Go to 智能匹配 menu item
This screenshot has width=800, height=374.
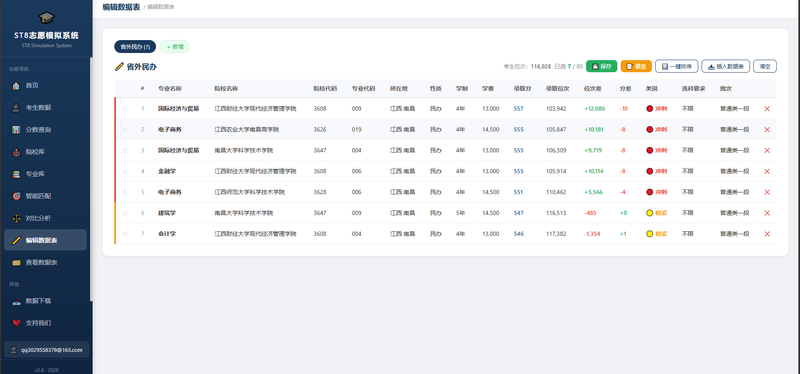45,196
